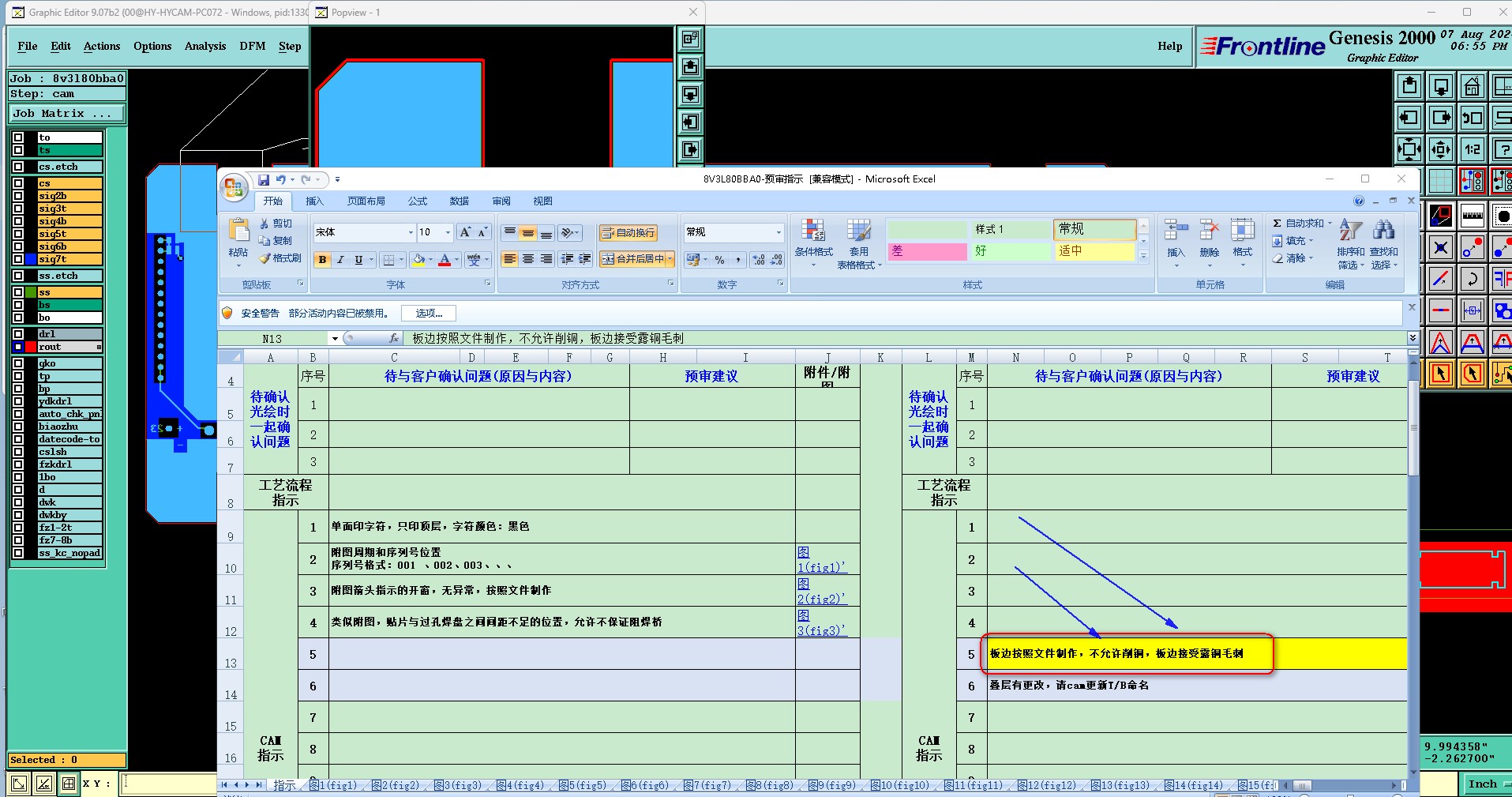Open the font size dropdown
Screen dimensions: 1512x797
coord(448,232)
